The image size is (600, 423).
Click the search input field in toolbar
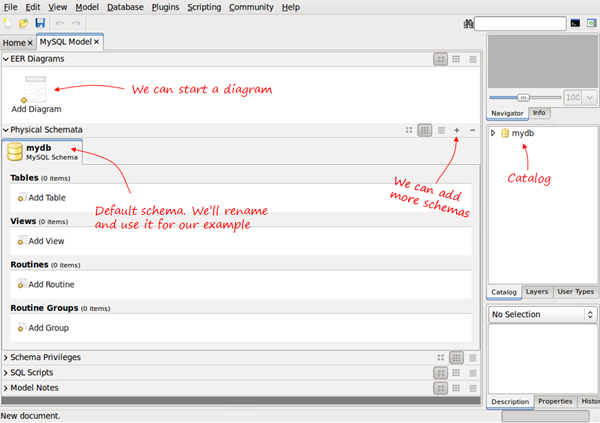coord(520,24)
